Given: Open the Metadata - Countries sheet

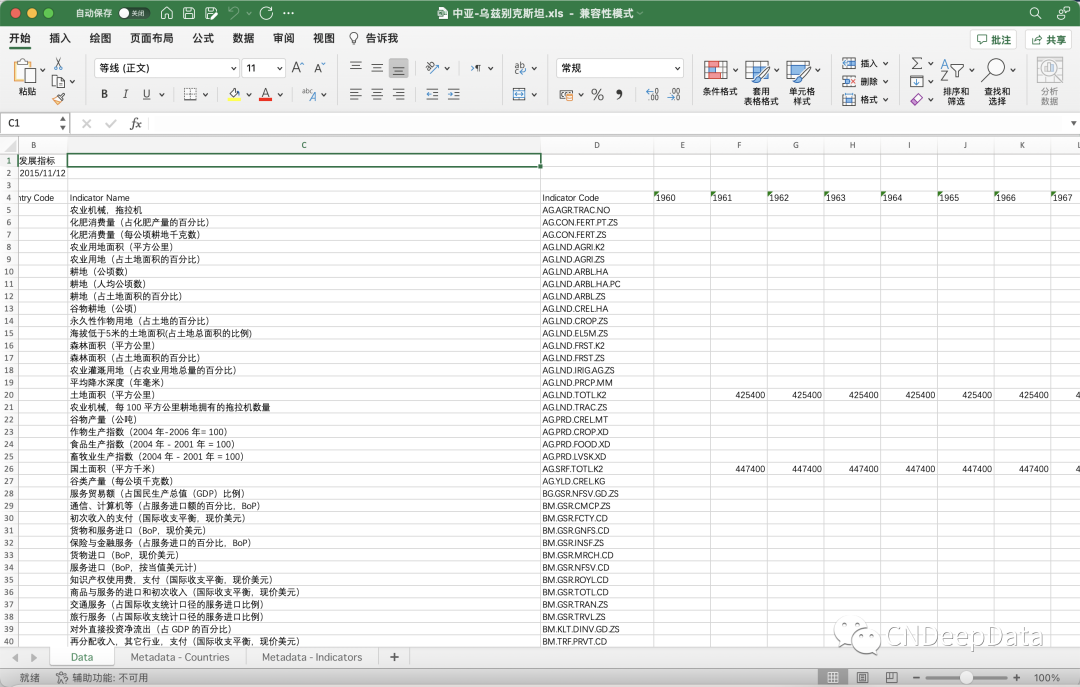Looking at the screenshot, I should [180, 657].
